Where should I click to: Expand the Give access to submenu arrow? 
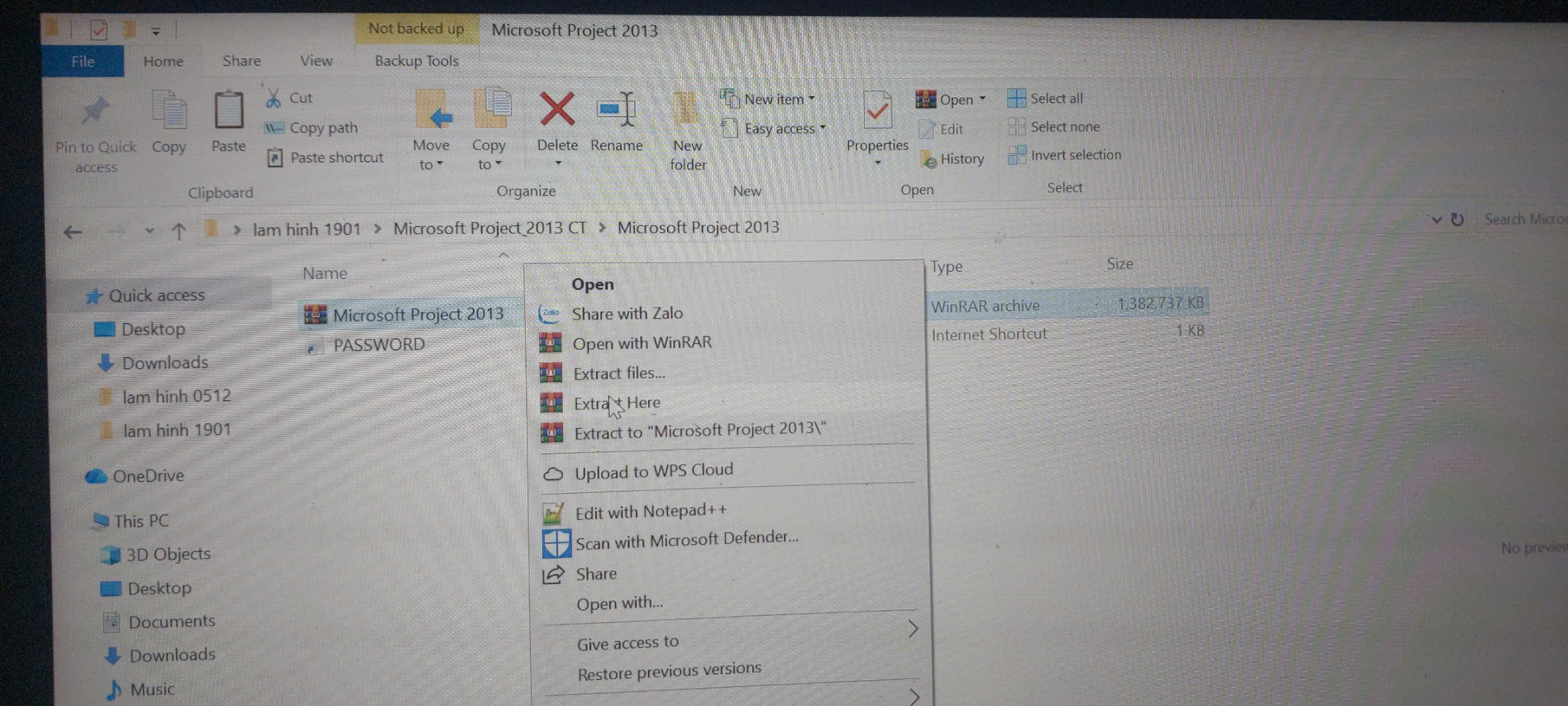pyautogui.click(x=913, y=629)
